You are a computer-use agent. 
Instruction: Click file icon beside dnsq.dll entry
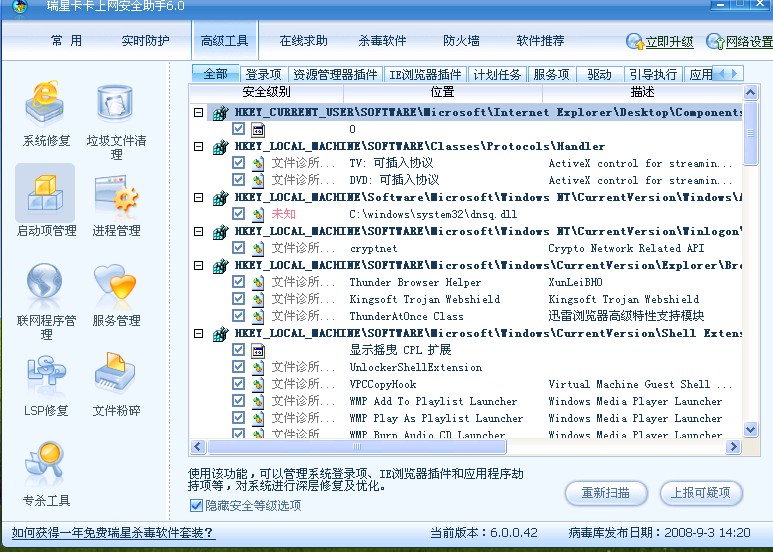coord(258,214)
